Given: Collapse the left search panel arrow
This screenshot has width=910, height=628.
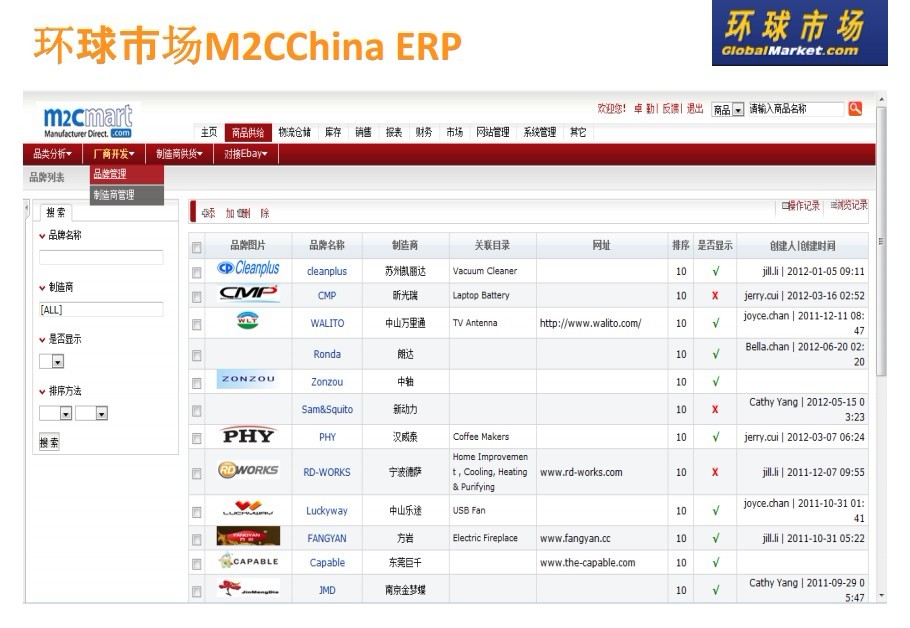Looking at the screenshot, I should tap(26, 208).
